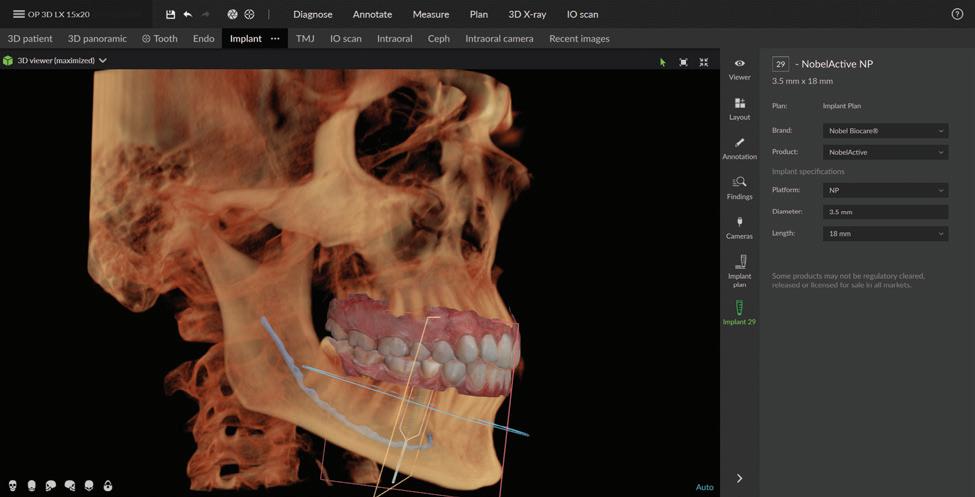This screenshot has width=975, height=497.
Task: Select the first skull view preset icon
Action: point(13,486)
